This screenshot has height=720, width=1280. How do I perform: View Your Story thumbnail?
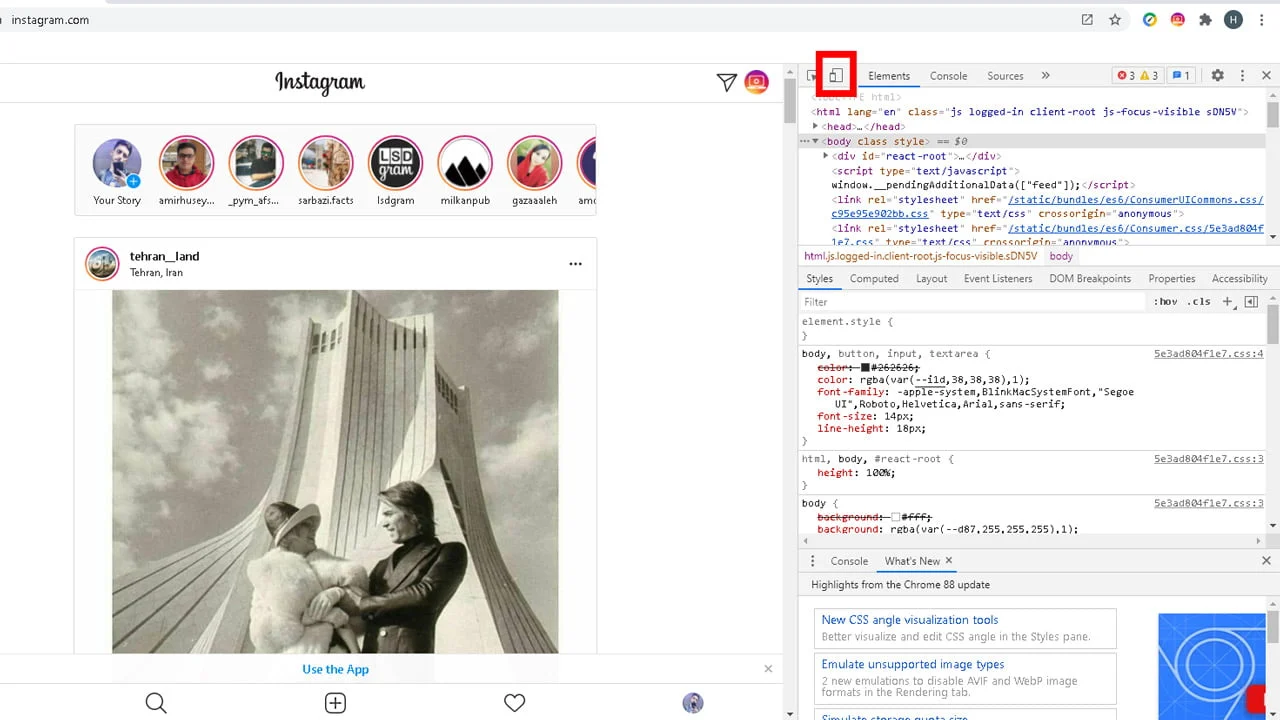click(x=117, y=163)
